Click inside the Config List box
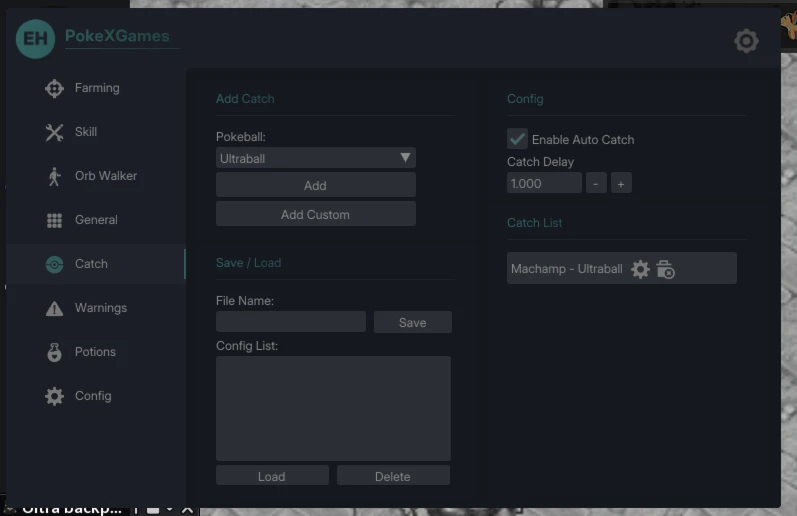 pos(333,408)
